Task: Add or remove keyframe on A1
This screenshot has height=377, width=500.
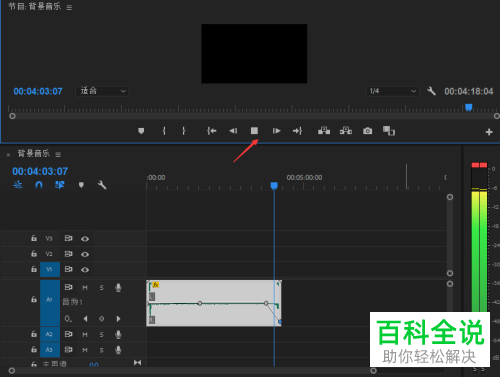Action: click(x=101, y=319)
